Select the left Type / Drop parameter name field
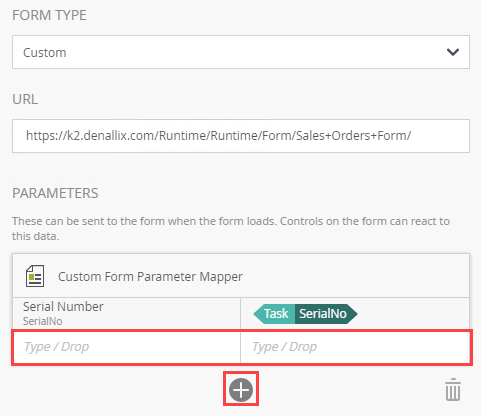The width and height of the screenshot is (481, 416). [x=127, y=347]
